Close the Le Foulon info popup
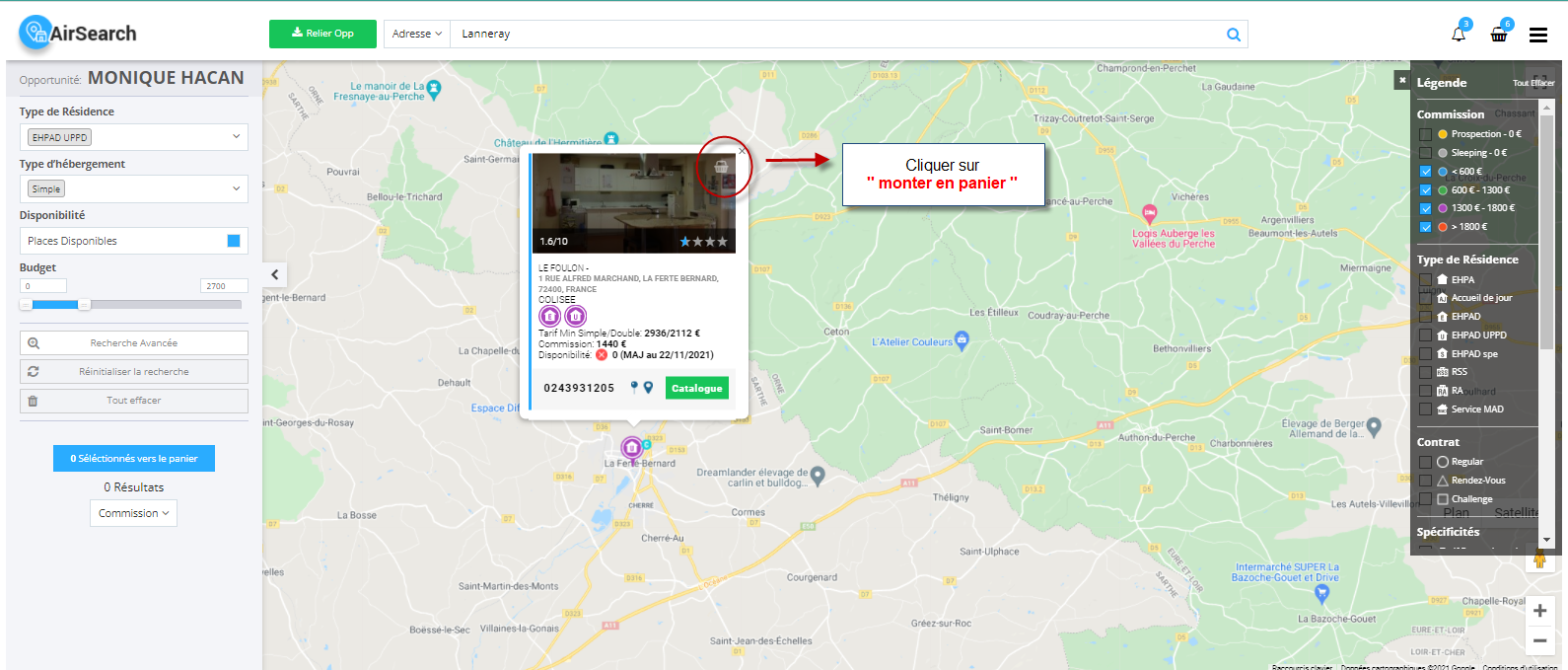The height and width of the screenshot is (670, 1568). tap(743, 151)
